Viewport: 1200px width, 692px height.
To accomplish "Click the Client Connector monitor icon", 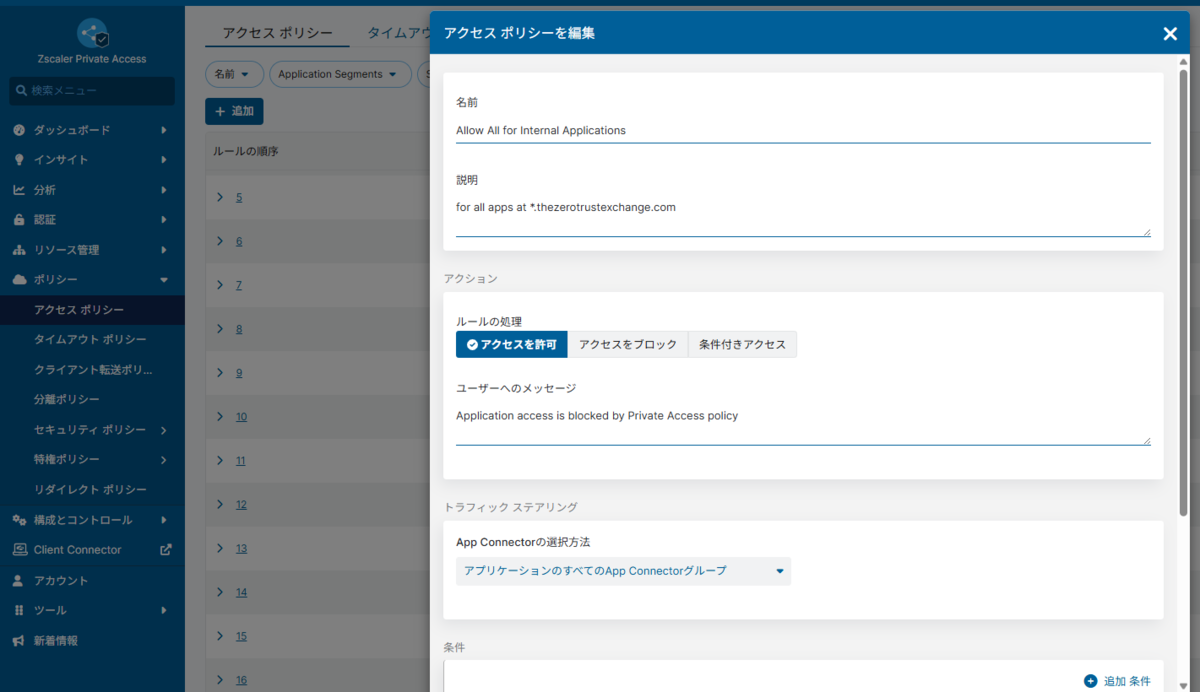I will (19, 550).
